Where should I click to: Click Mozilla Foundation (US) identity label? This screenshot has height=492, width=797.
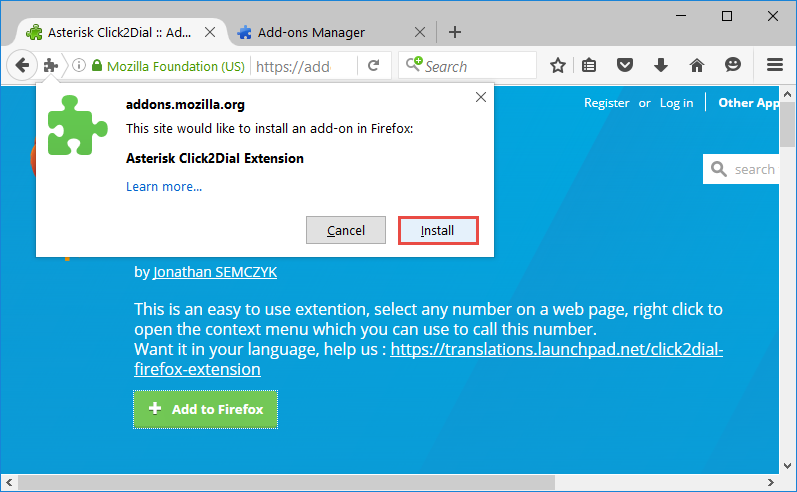pyautogui.click(x=176, y=66)
